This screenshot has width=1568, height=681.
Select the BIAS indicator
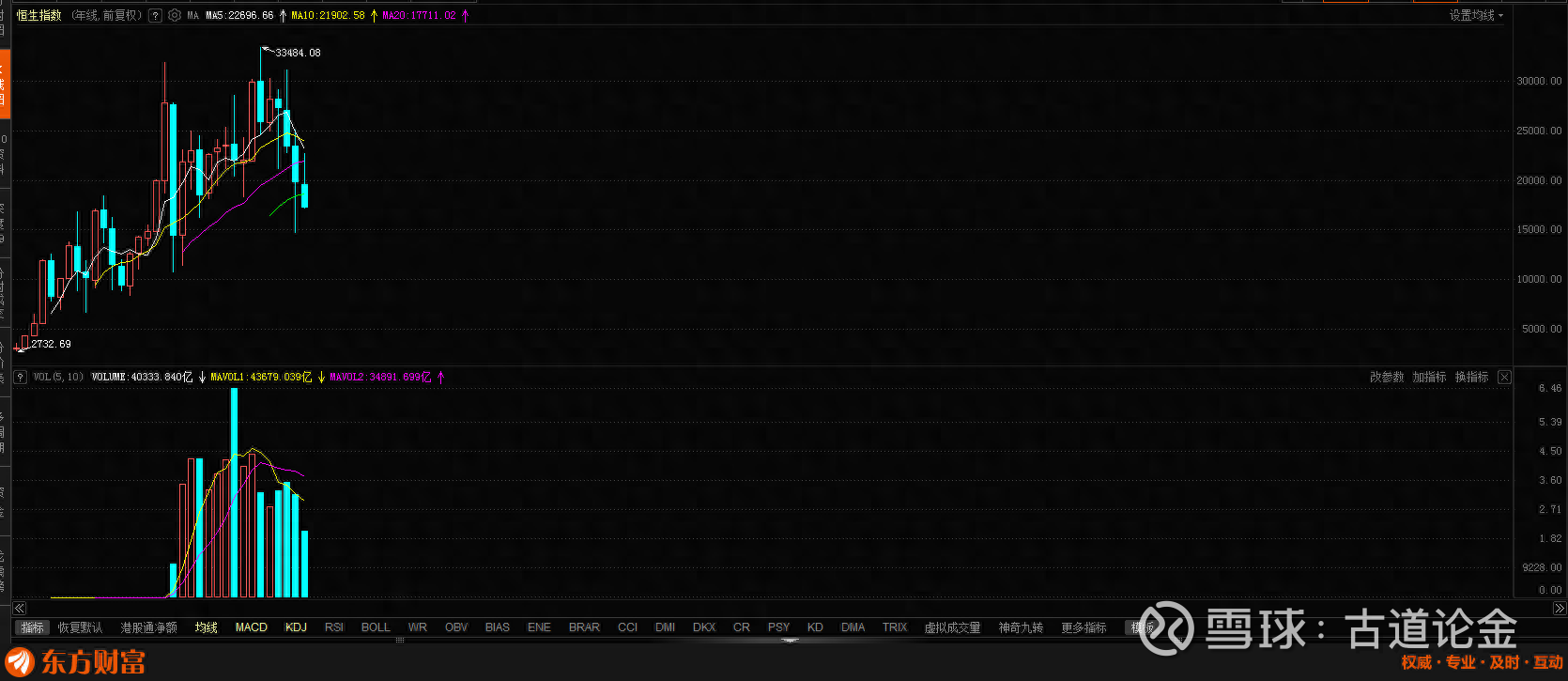498,627
